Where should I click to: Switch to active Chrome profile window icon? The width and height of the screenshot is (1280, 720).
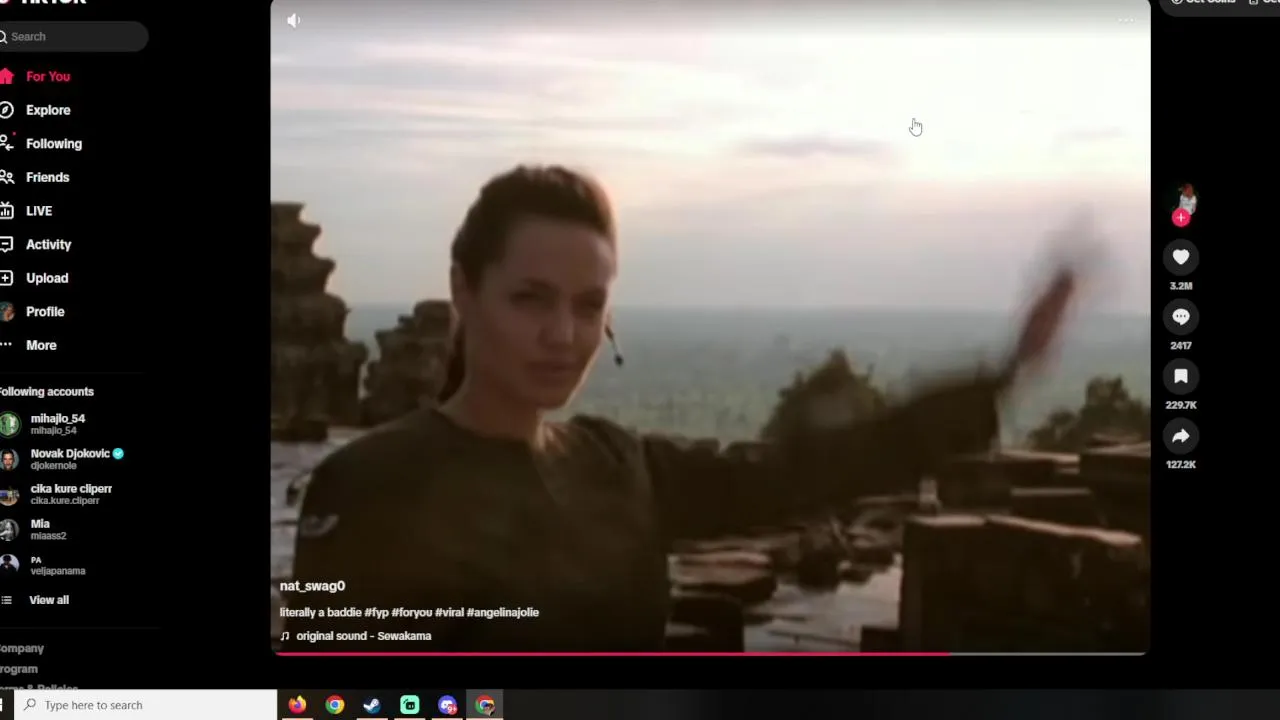[x=485, y=705]
